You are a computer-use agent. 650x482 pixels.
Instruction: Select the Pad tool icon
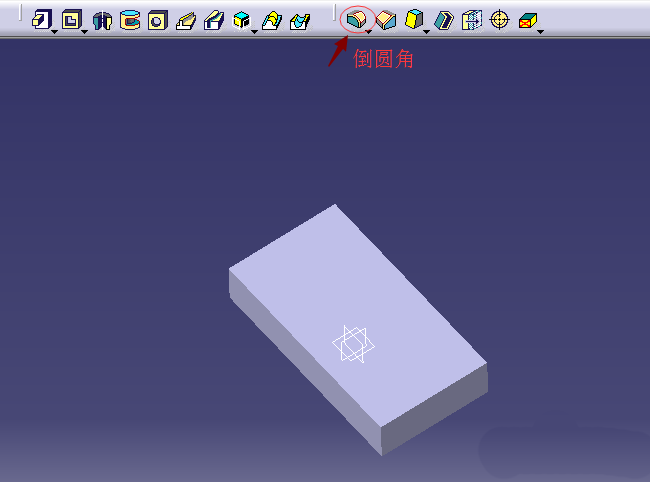point(42,19)
